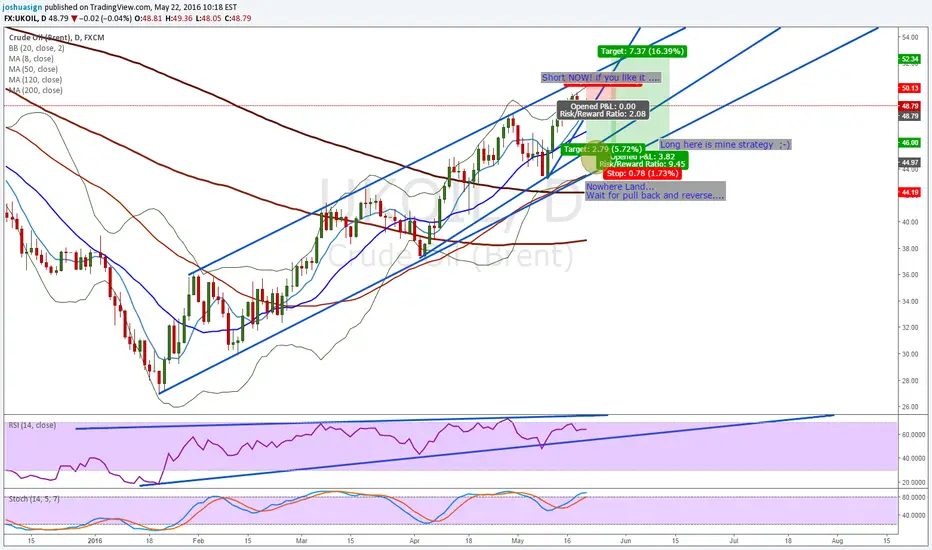This screenshot has height=550, width=932.
Task: Click the red 44.19 price axis tag
Action: 910,193
